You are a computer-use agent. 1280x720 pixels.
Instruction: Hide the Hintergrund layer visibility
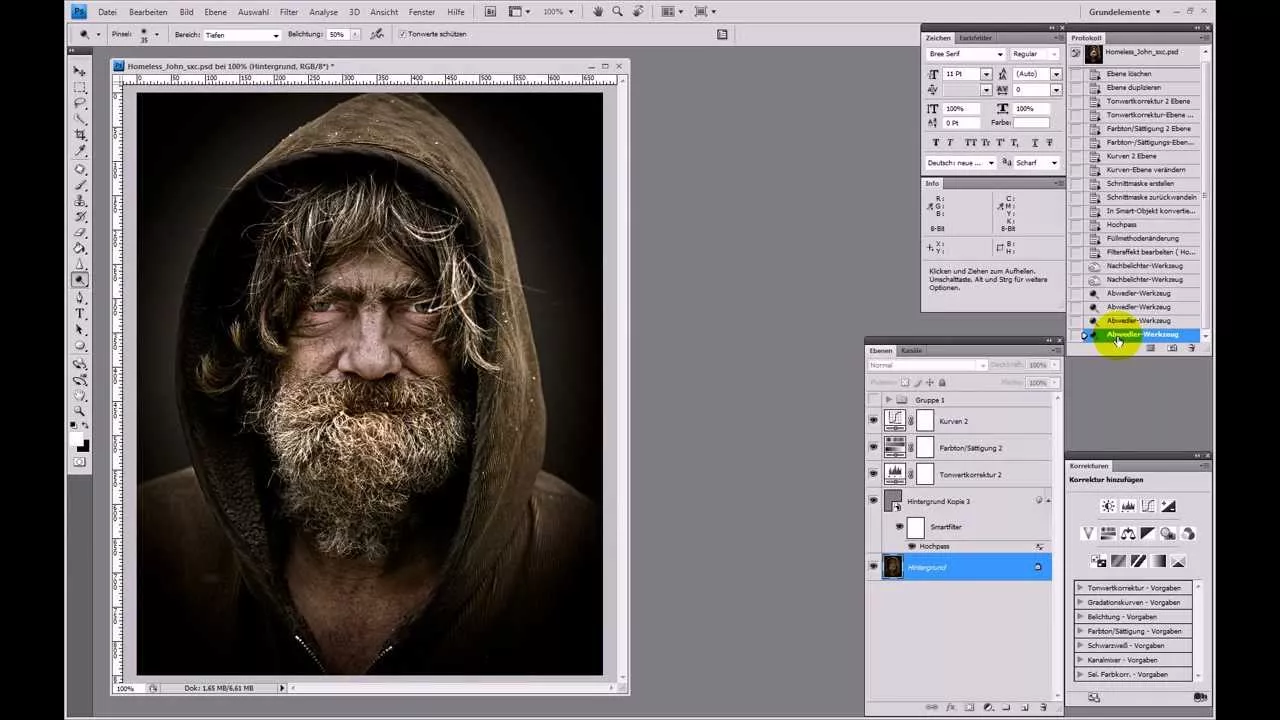click(873, 567)
